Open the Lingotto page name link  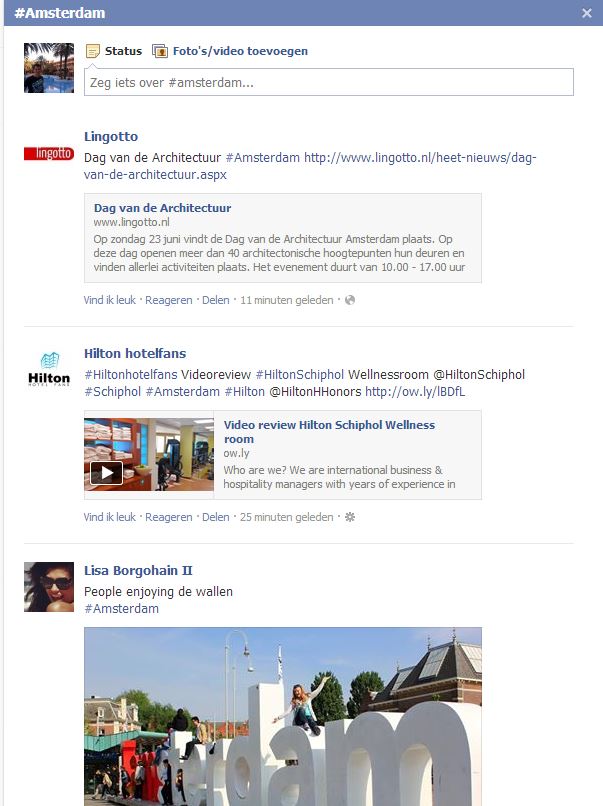[x=111, y=136]
